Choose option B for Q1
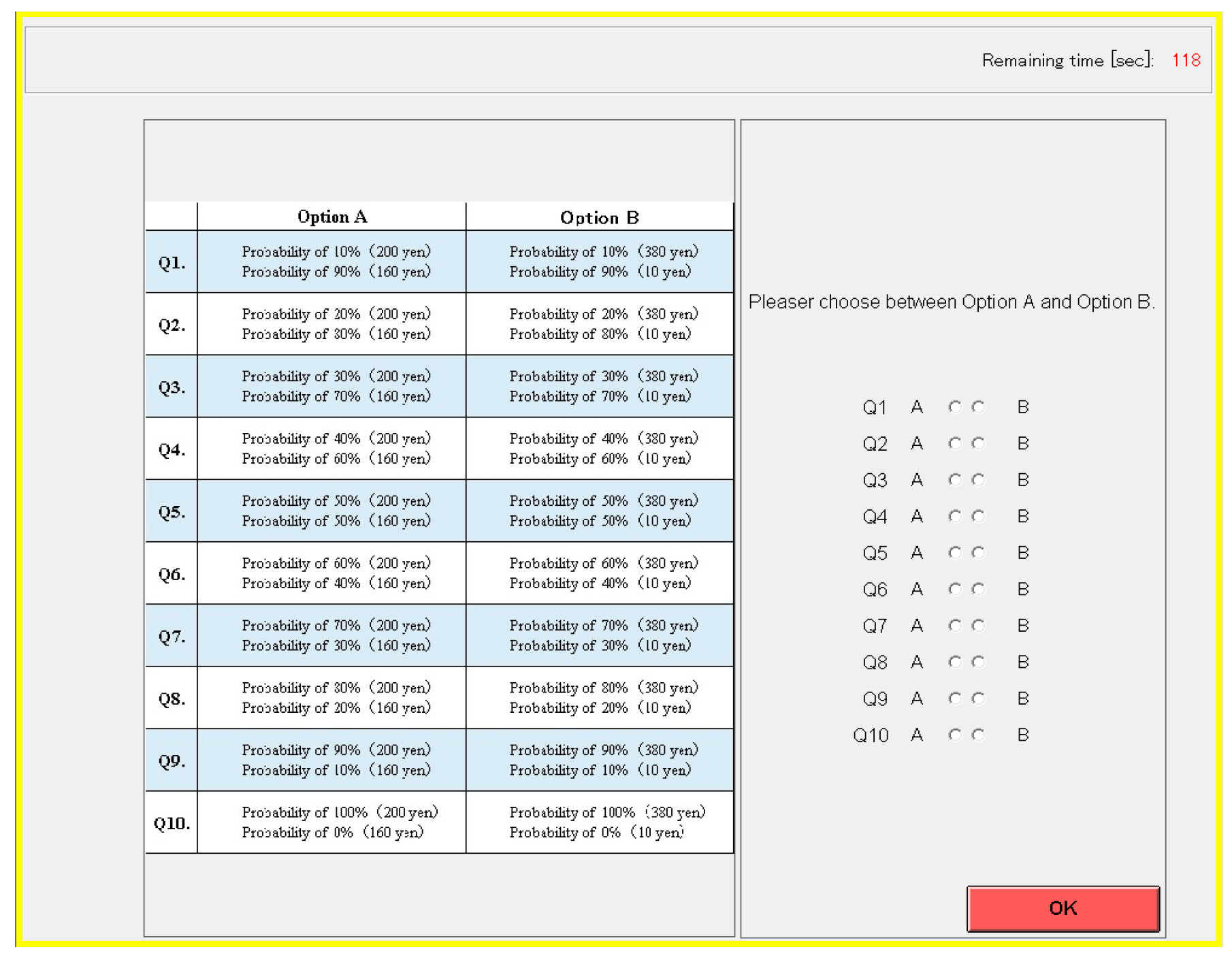 coord(978,407)
